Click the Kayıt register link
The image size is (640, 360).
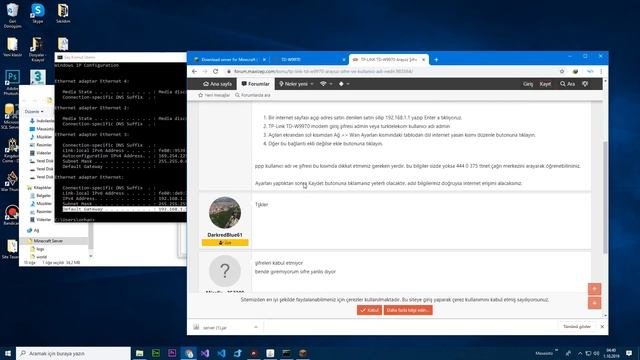click(545, 84)
